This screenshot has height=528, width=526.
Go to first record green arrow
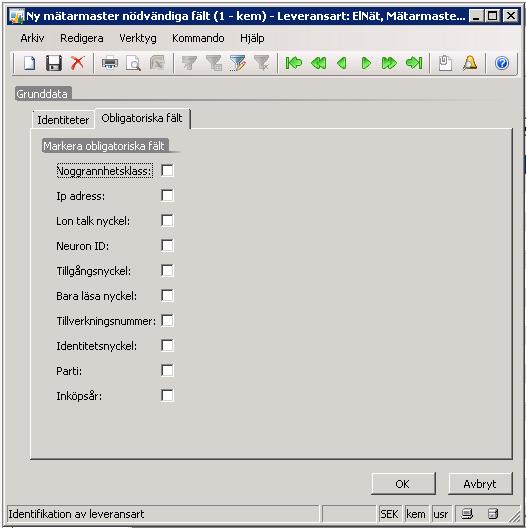(x=294, y=63)
